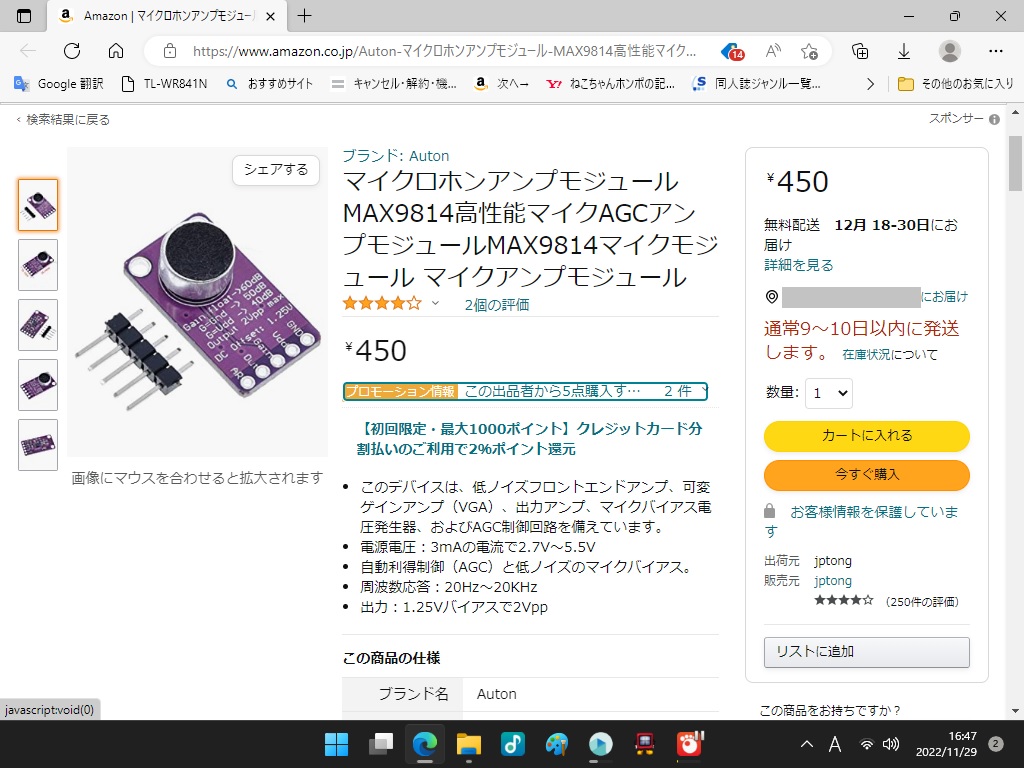The width and height of the screenshot is (1024, 768).
Task: Open the その他のお気に入り folder
Action: tap(955, 84)
